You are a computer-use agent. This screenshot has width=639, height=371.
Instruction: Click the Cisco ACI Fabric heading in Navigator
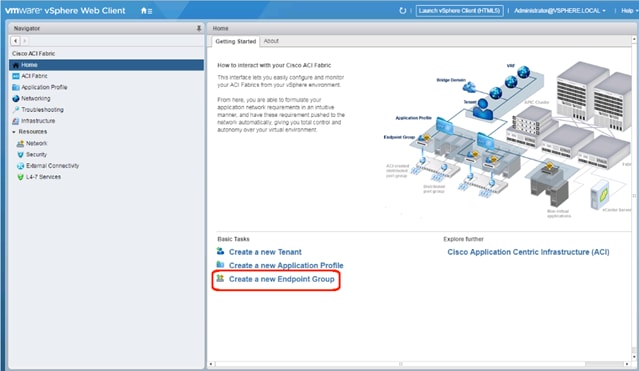33,54
